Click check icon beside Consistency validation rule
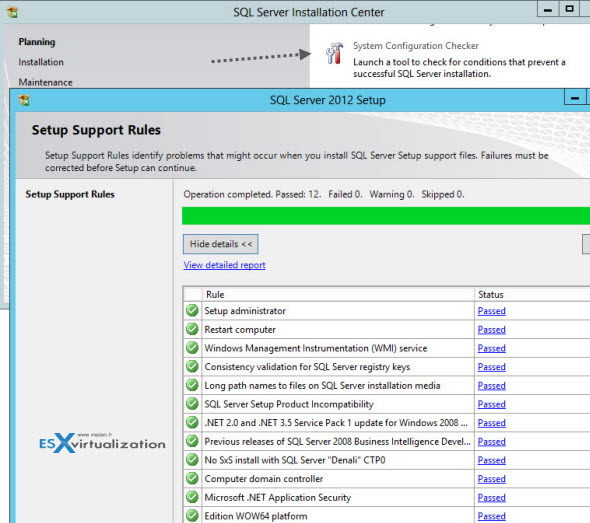This screenshot has height=523, width=590. (x=192, y=366)
